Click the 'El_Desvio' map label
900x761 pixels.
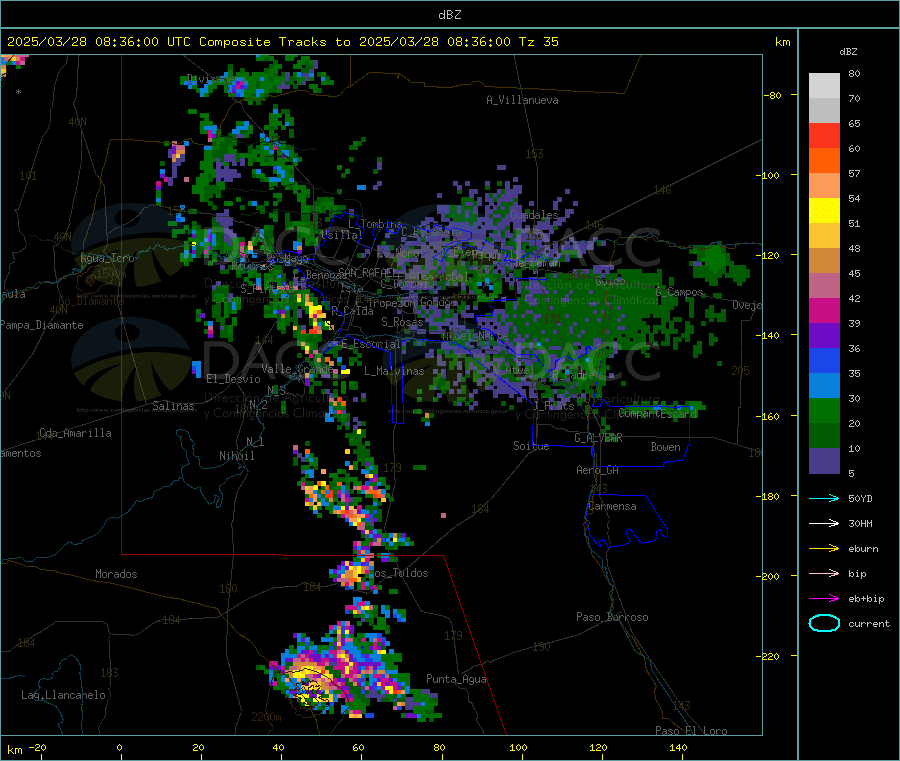233,379
